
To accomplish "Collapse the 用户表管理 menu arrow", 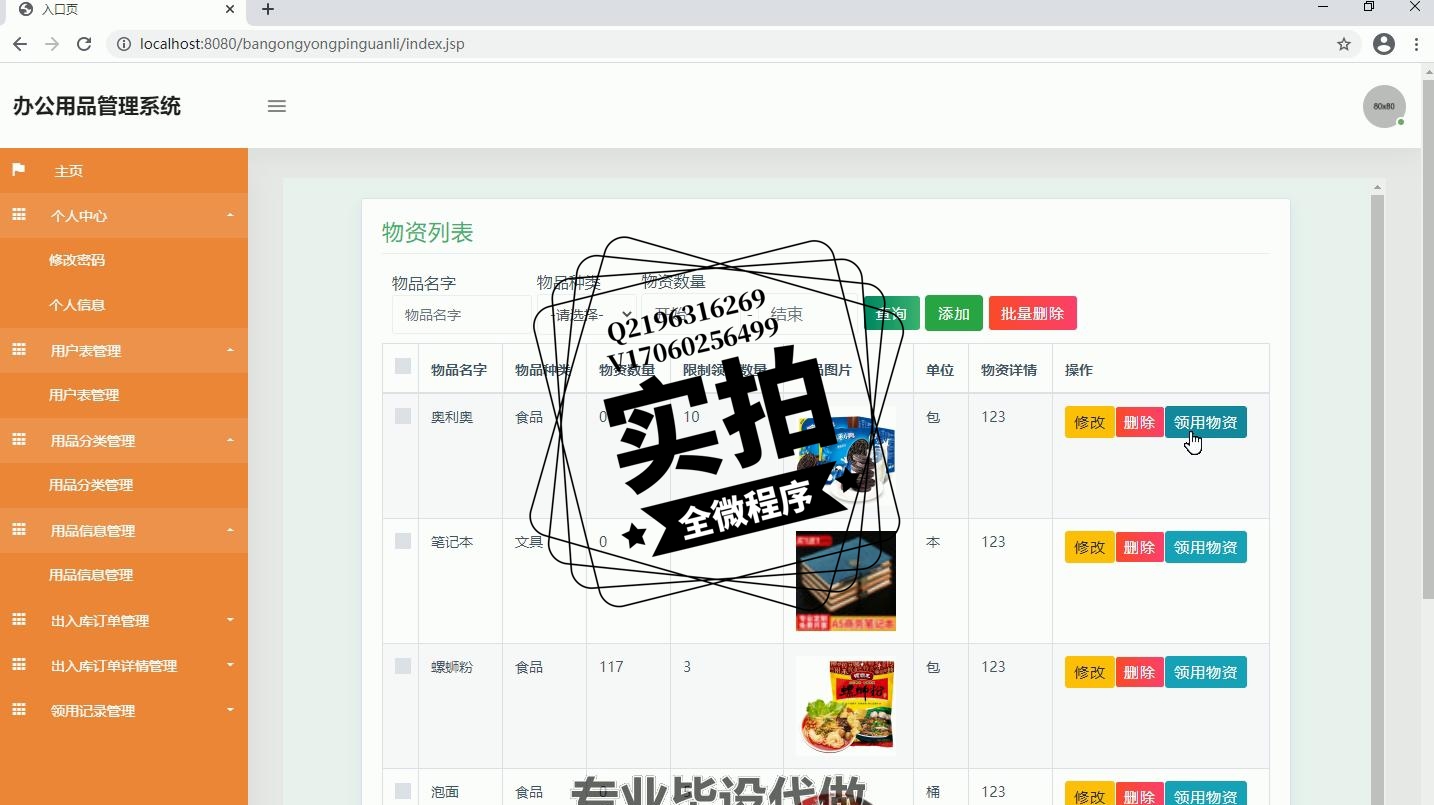I will [x=230, y=350].
